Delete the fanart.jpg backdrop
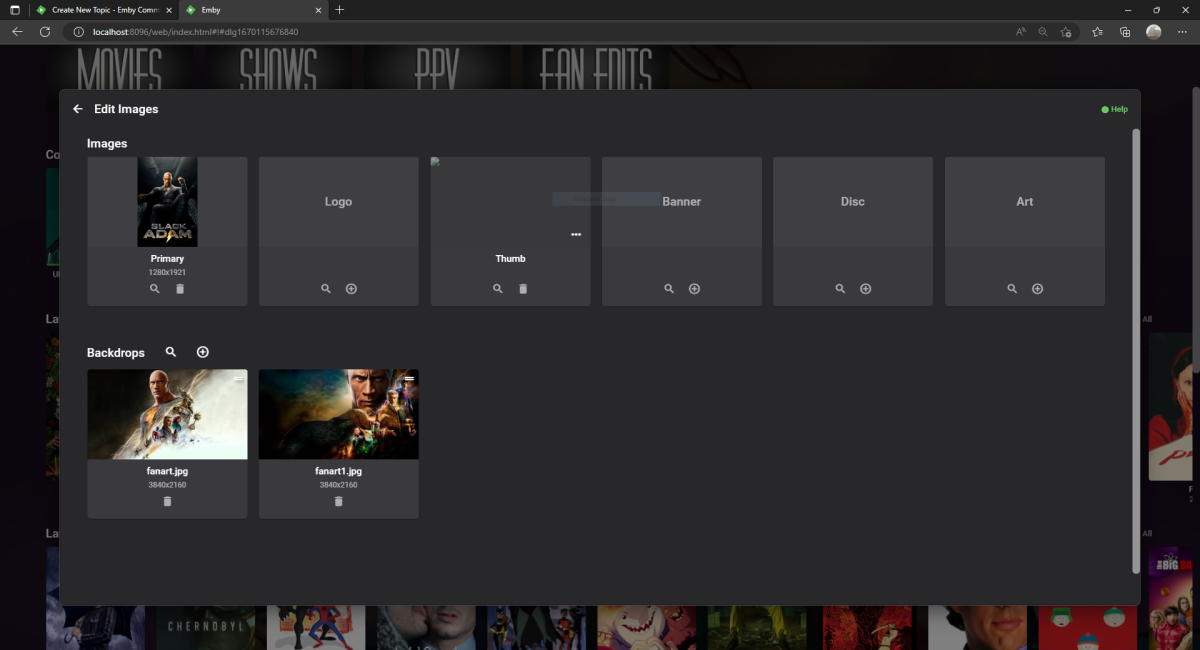This screenshot has width=1200, height=650. pos(167,501)
